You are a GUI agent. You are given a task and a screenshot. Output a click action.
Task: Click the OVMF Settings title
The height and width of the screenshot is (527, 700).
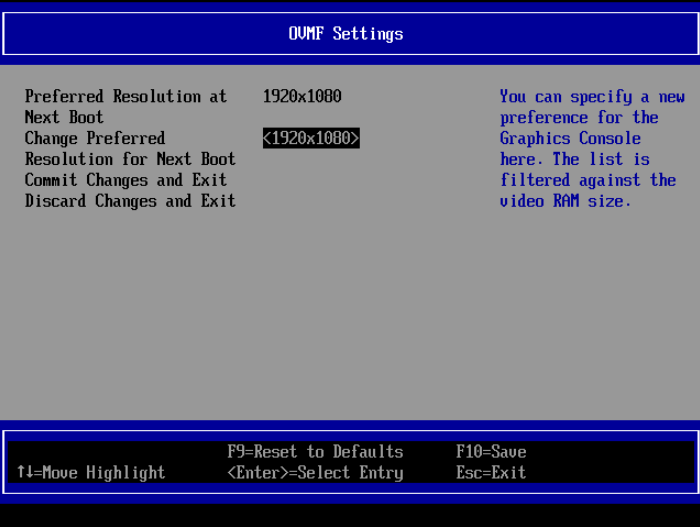[346, 33]
